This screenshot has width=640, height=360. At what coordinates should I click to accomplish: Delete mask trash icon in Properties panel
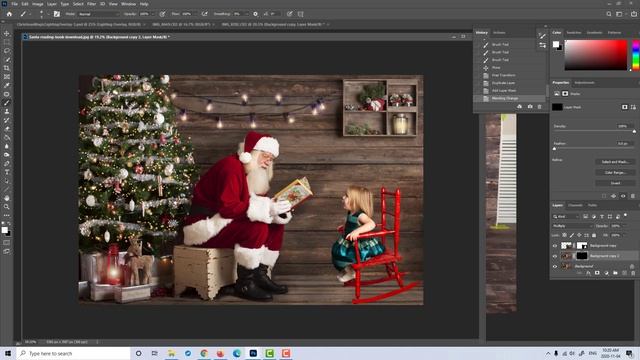click(633, 196)
